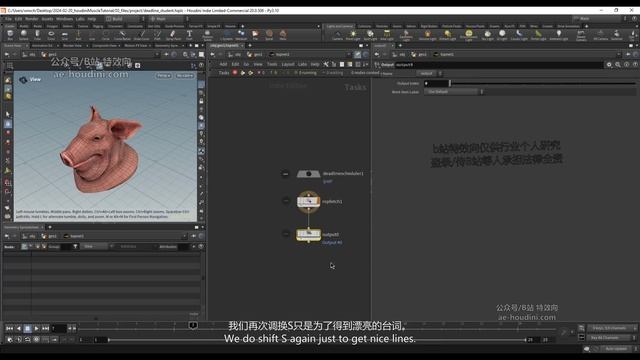640x360 pixels.
Task: Select the Spiral shelf tool
Action: tap(269, 35)
